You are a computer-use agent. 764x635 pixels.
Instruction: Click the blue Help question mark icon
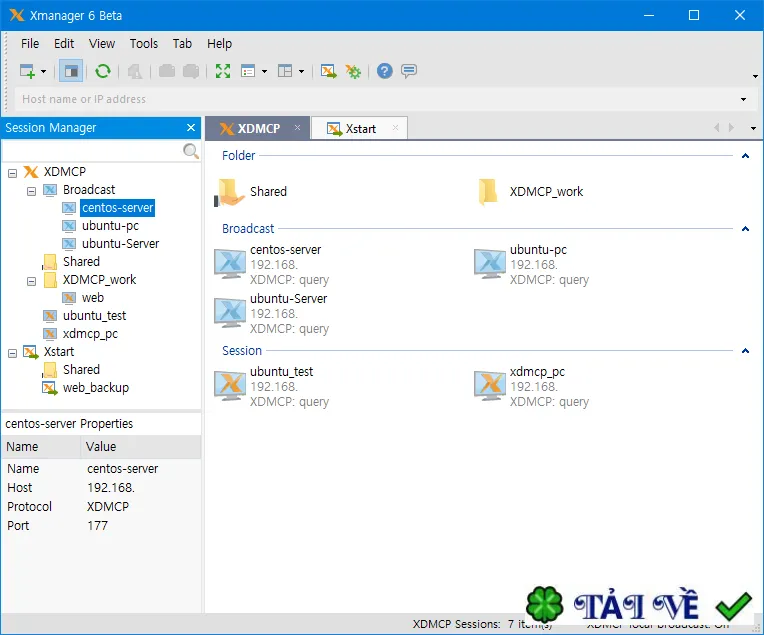point(384,71)
